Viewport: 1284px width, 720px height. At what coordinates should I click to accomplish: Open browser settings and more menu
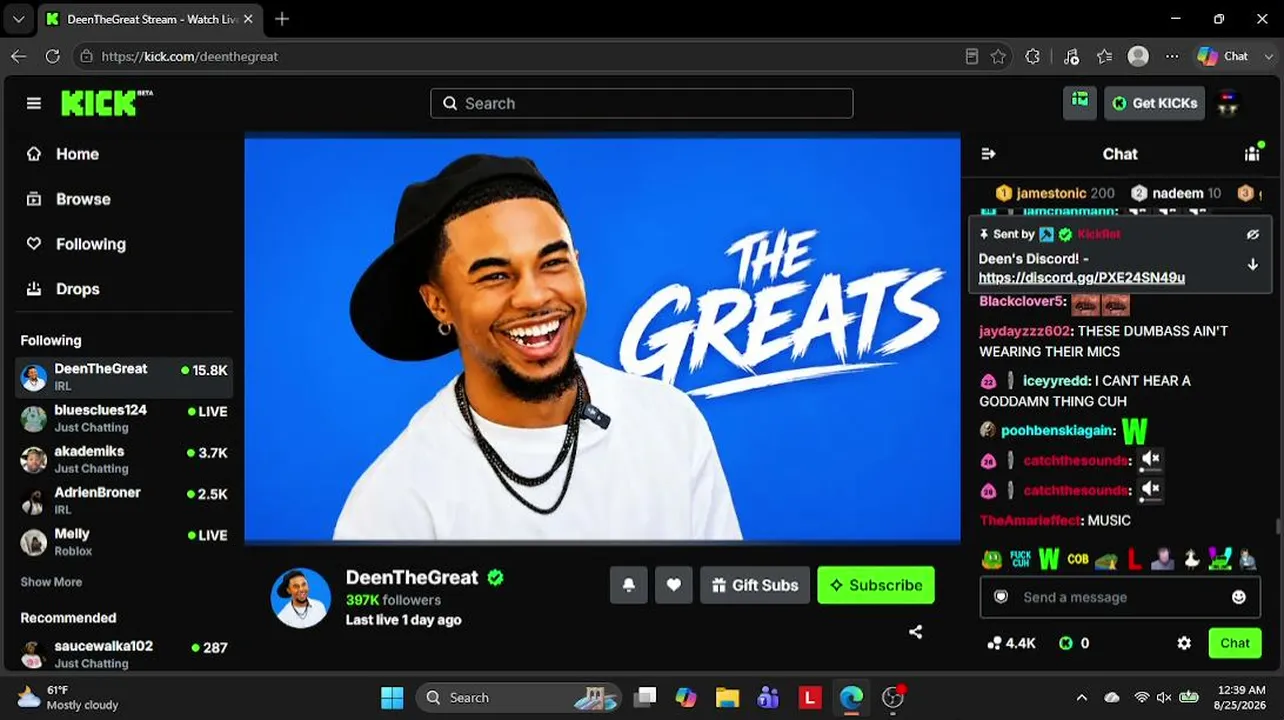pyautogui.click(x=1172, y=56)
